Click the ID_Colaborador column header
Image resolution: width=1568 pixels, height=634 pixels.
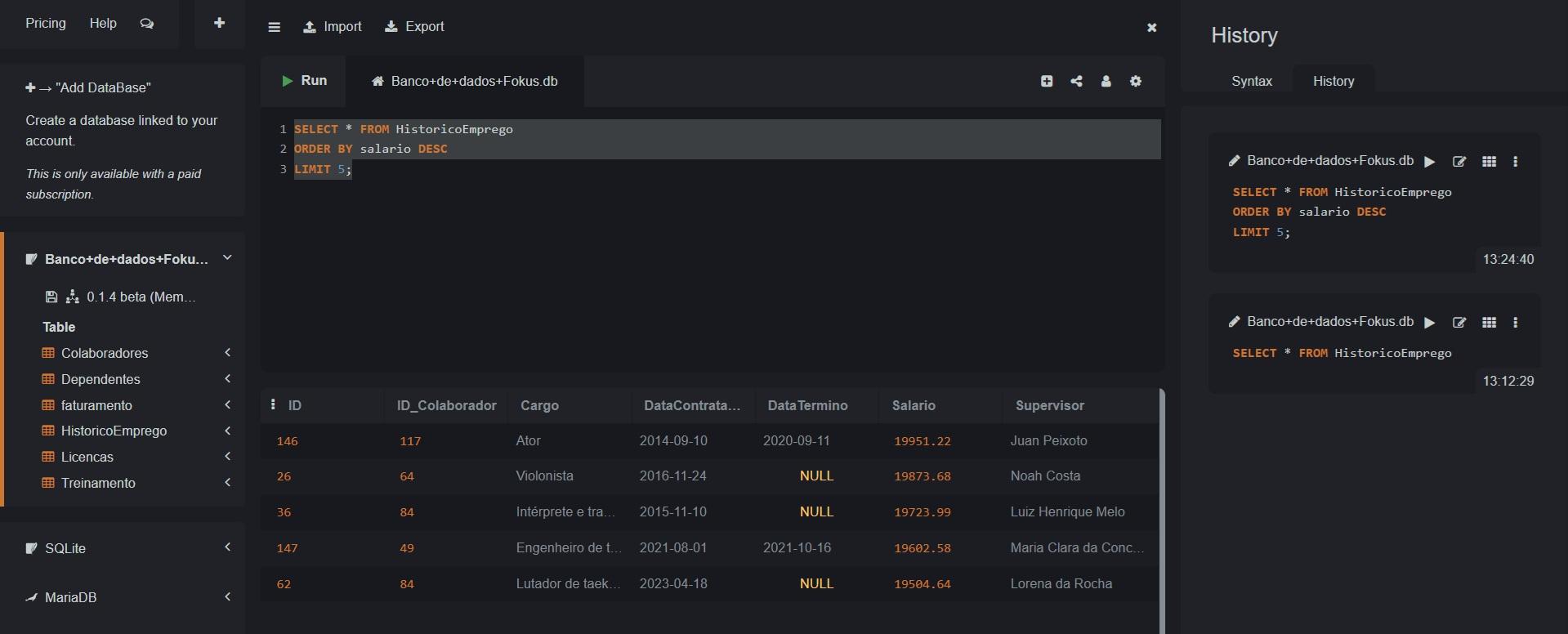(x=446, y=405)
